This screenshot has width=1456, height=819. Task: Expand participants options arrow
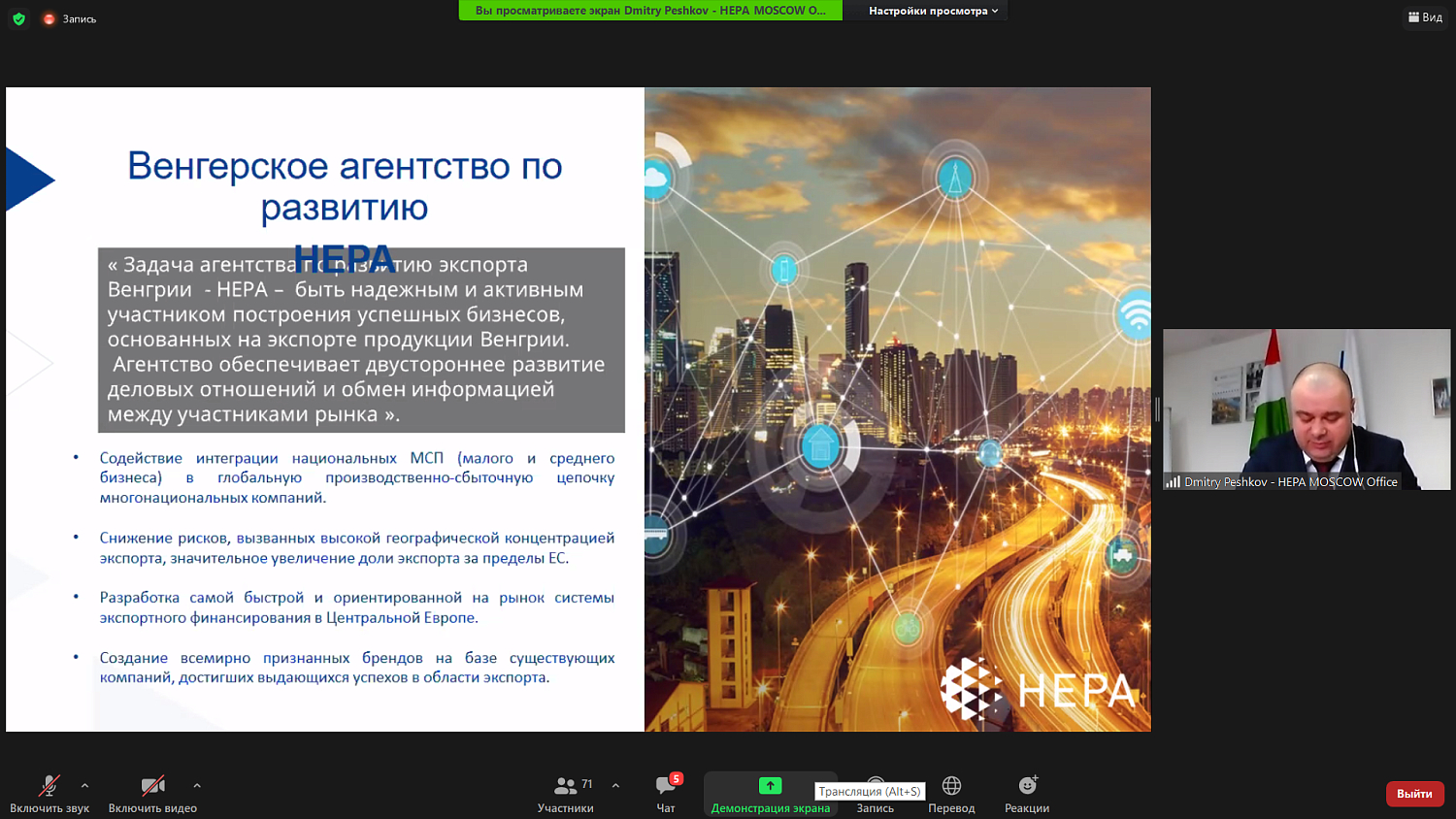[x=615, y=785]
